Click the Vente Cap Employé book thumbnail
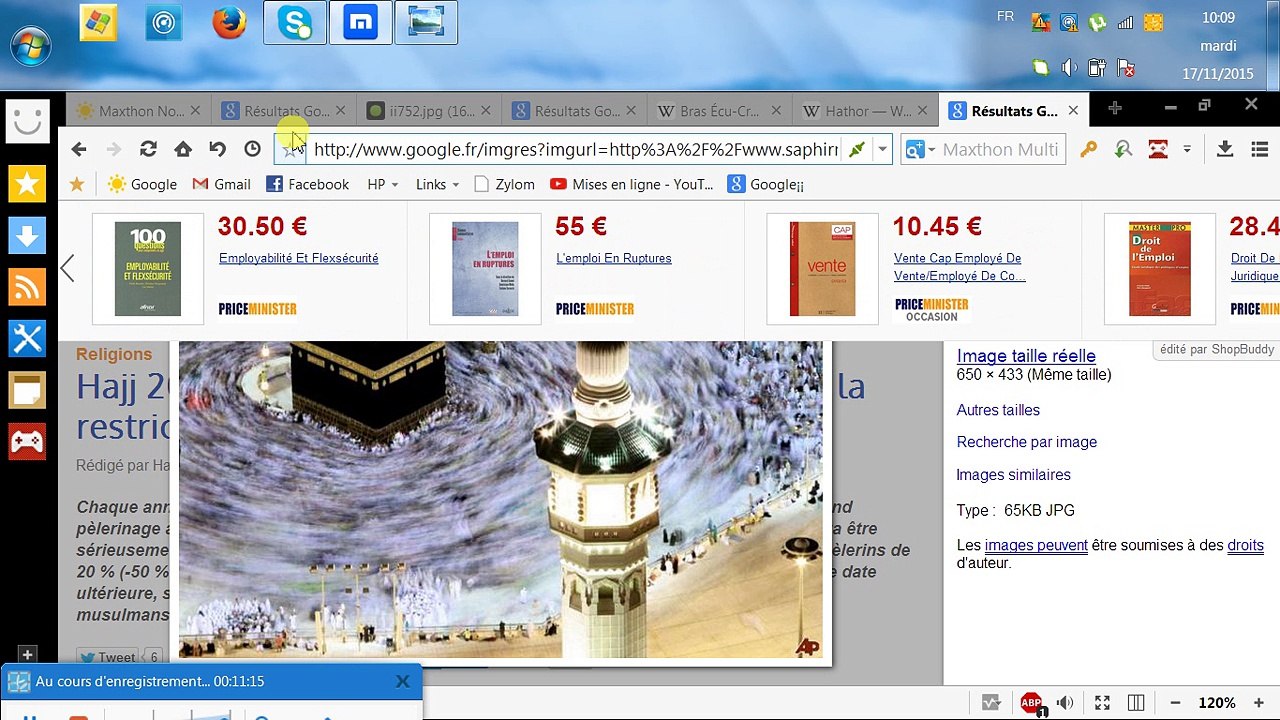The width and height of the screenshot is (1280, 720). pos(822,269)
